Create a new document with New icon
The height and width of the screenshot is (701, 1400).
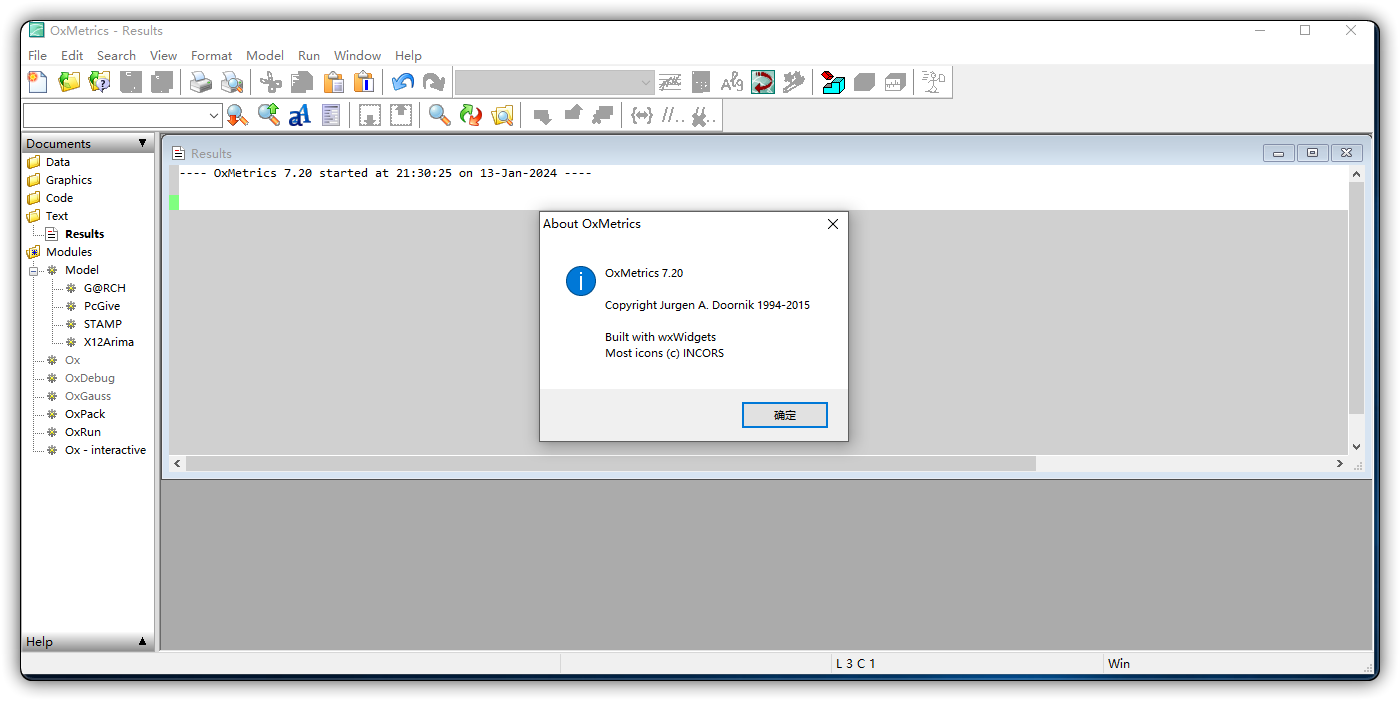pyautogui.click(x=37, y=82)
